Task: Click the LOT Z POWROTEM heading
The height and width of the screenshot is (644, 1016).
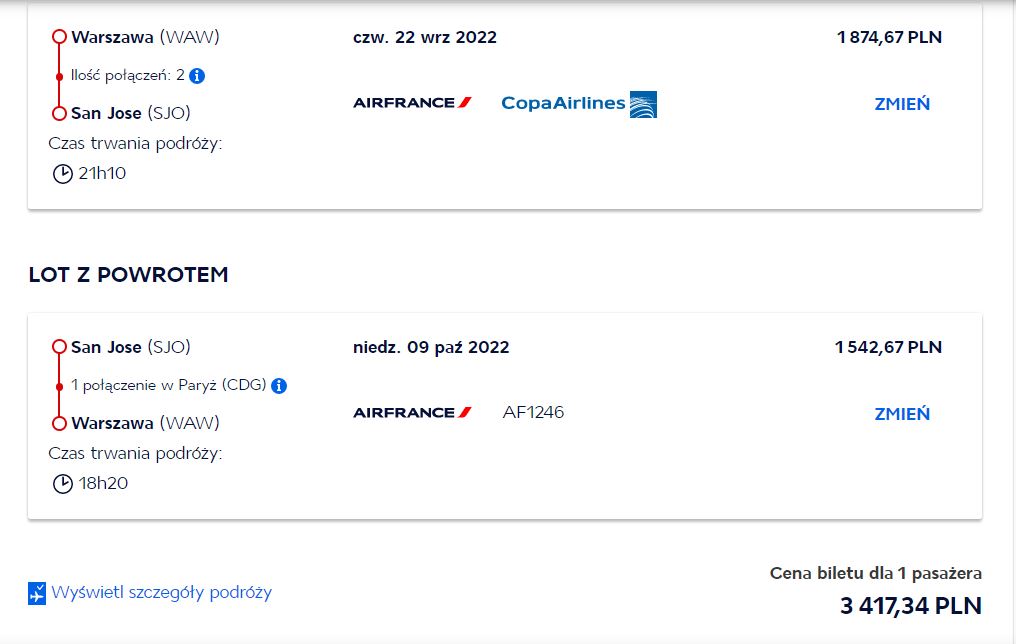Action: (x=128, y=275)
